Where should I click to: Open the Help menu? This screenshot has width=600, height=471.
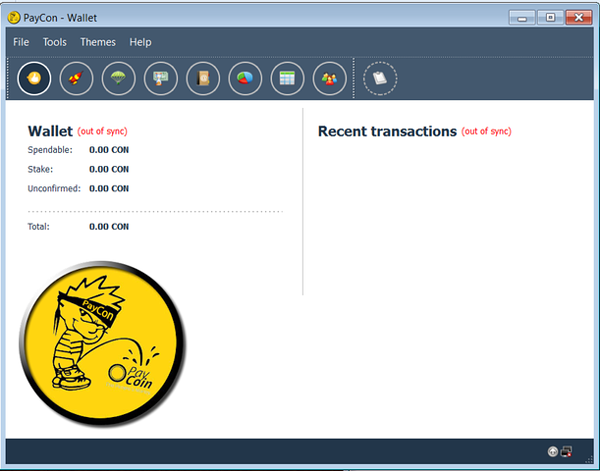pos(140,42)
